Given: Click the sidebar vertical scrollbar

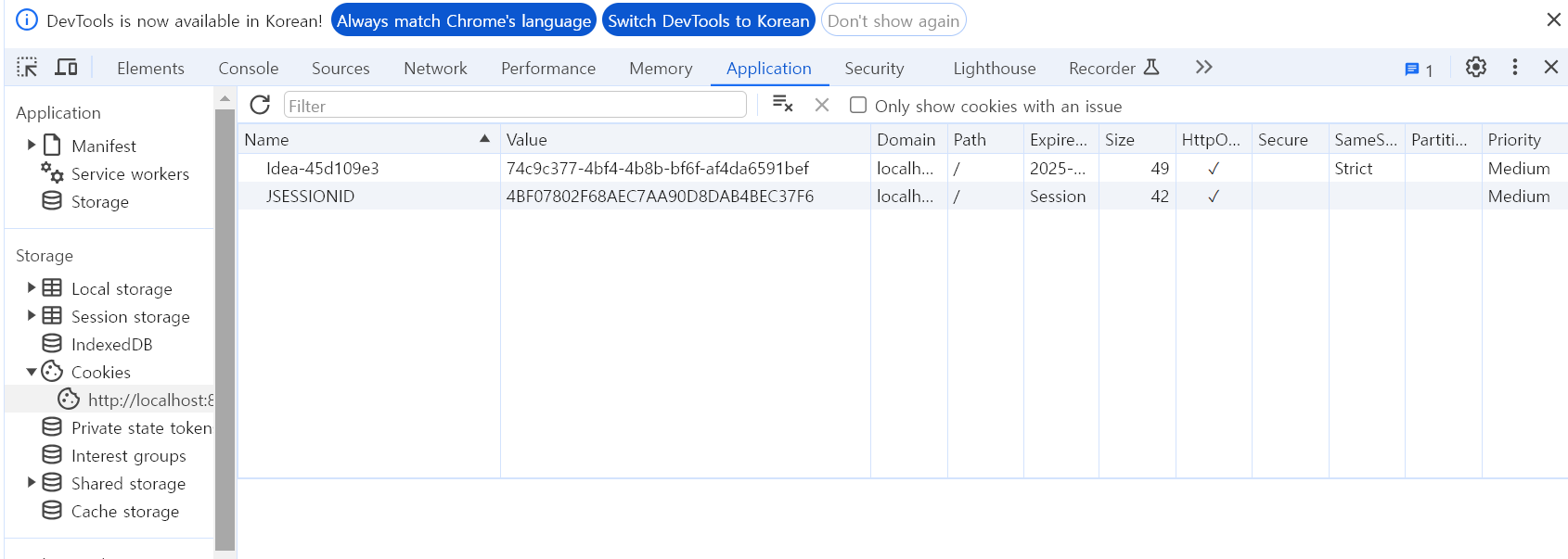Looking at the screenshot, I should point(225,329).
